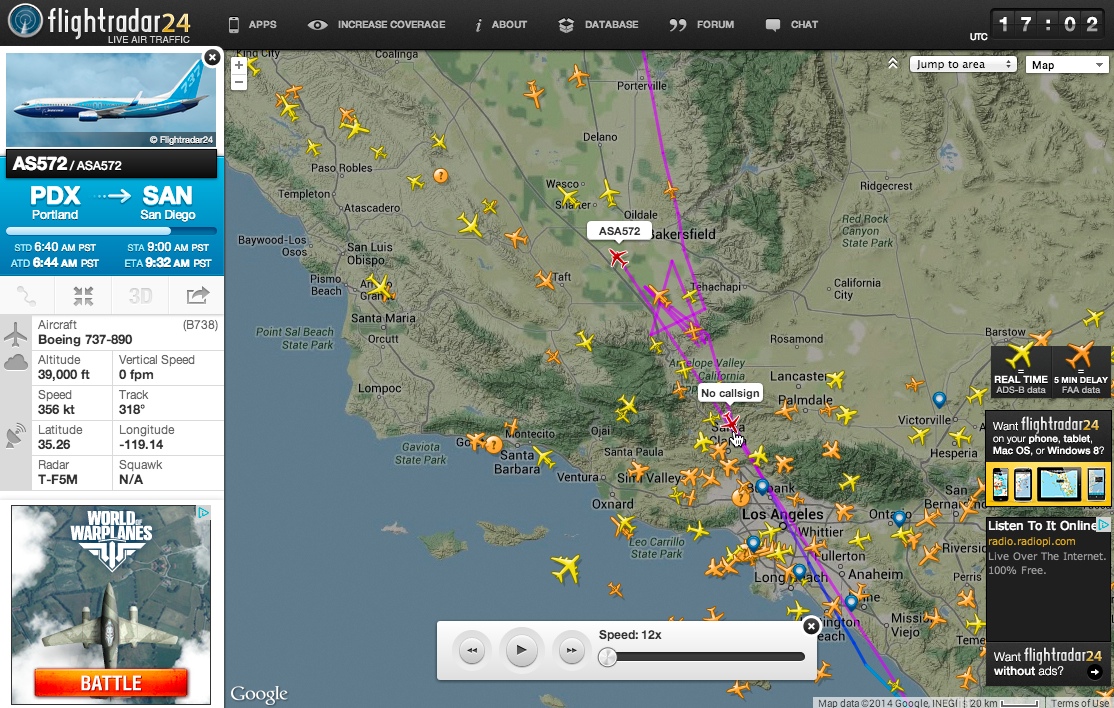Zoom out on the map

point(239,82)
